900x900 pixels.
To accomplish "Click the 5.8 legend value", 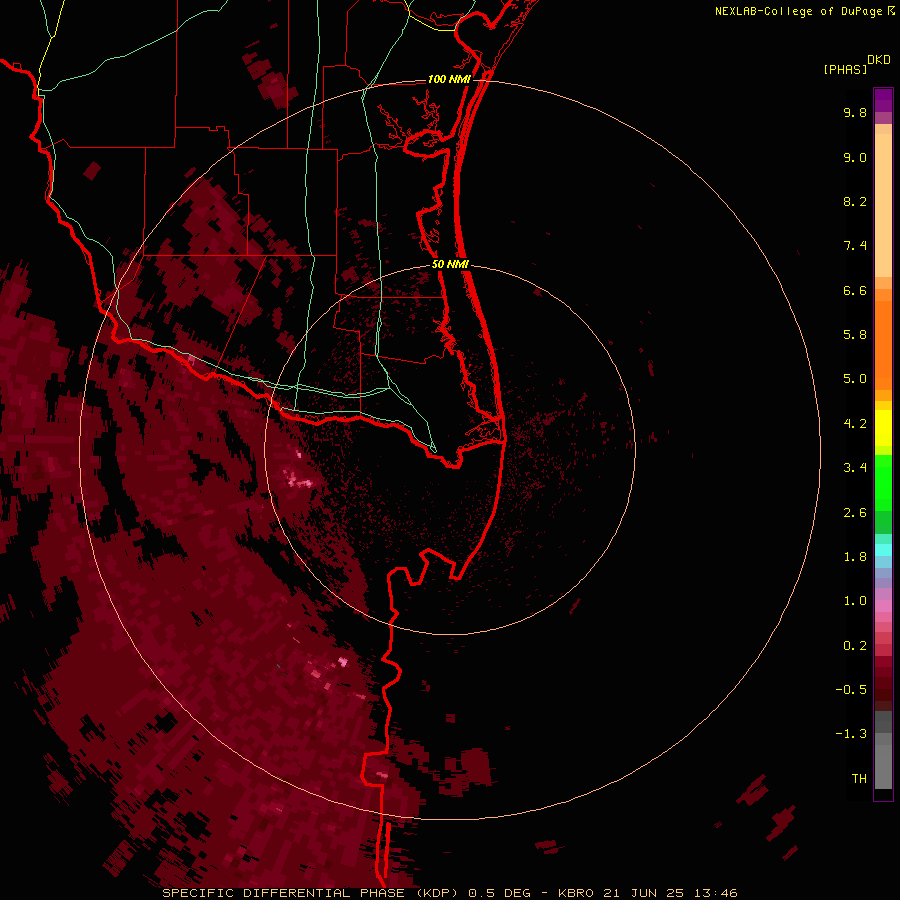I will click(x=855, y=335).
